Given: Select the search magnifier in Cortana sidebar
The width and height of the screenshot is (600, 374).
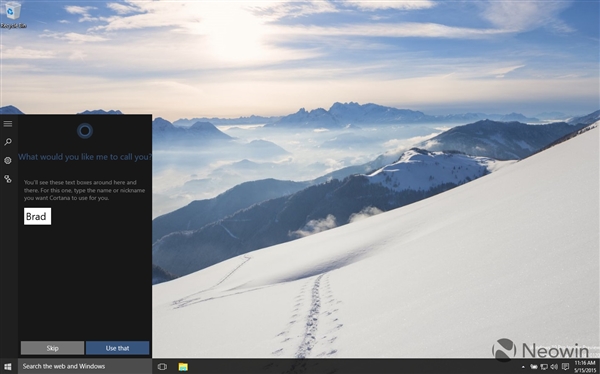Looking at the screenshot, I should 8,142.
